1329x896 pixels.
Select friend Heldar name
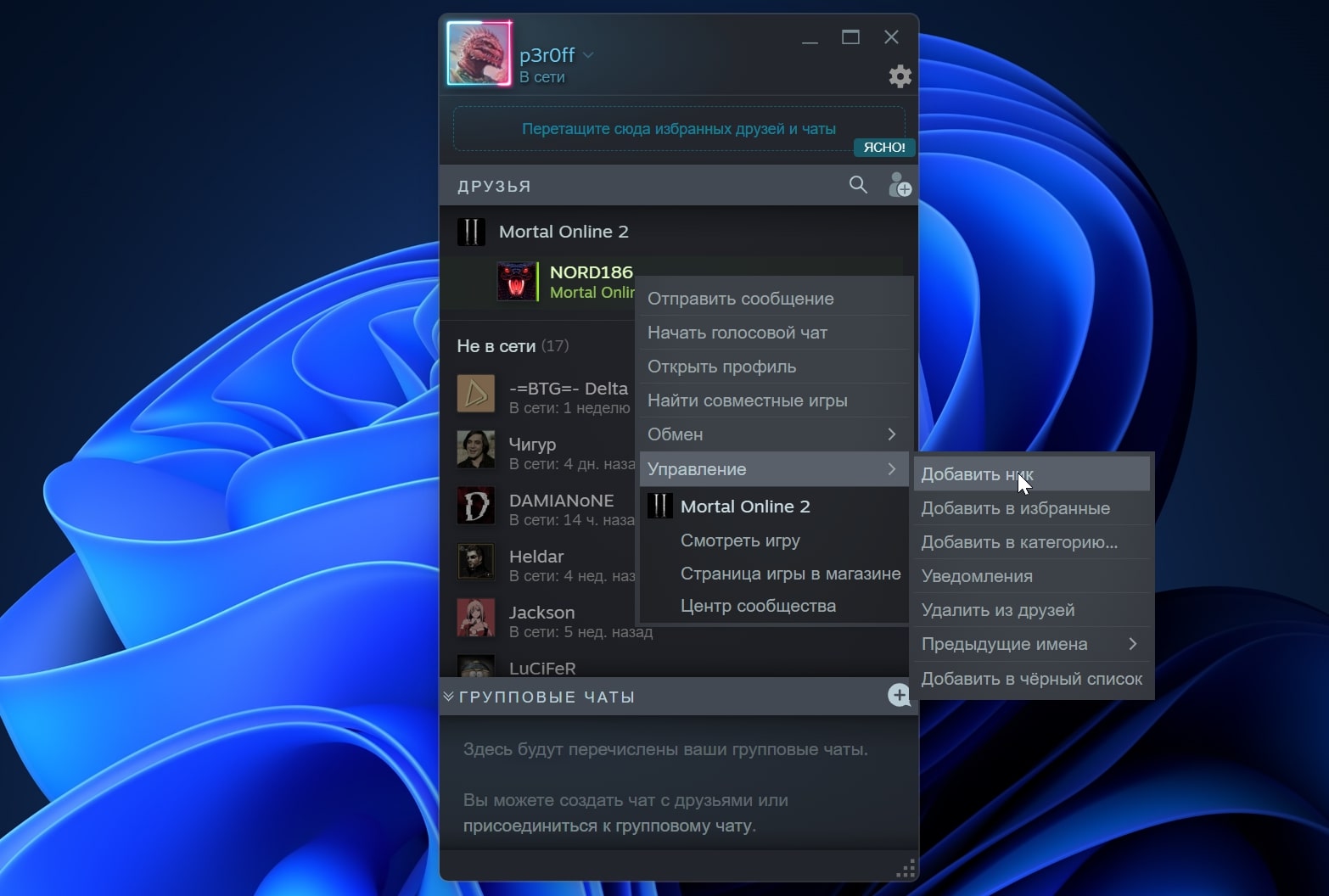click(536, 557)
